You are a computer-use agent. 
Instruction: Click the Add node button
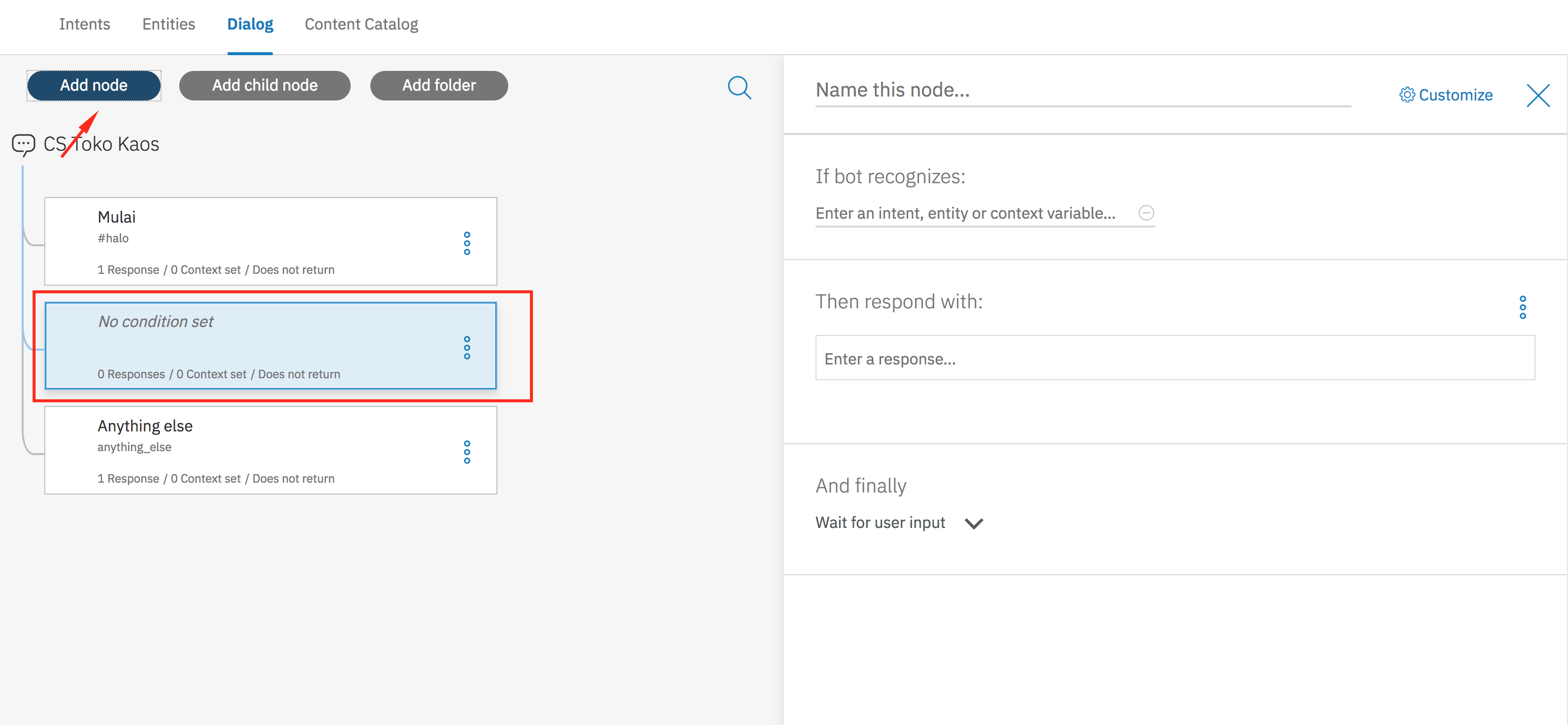pyautogui.click(x=94, y=85)
